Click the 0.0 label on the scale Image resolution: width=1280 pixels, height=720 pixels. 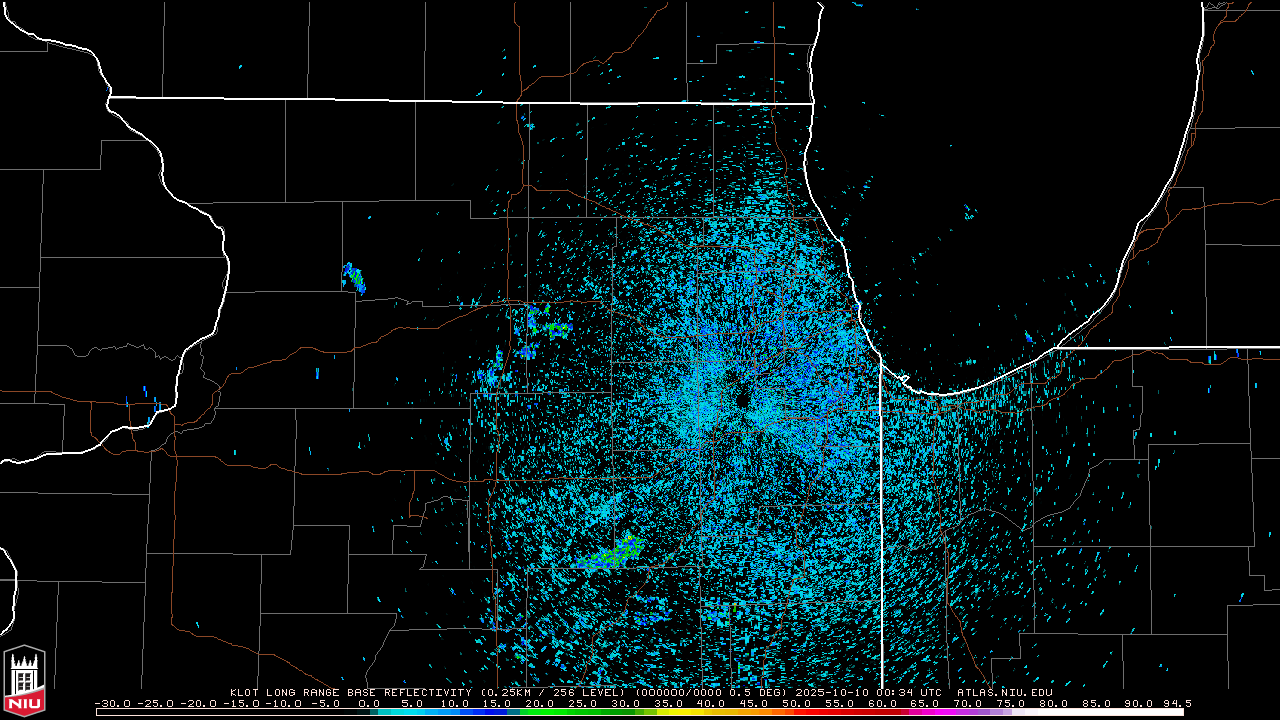click(369, 703)
